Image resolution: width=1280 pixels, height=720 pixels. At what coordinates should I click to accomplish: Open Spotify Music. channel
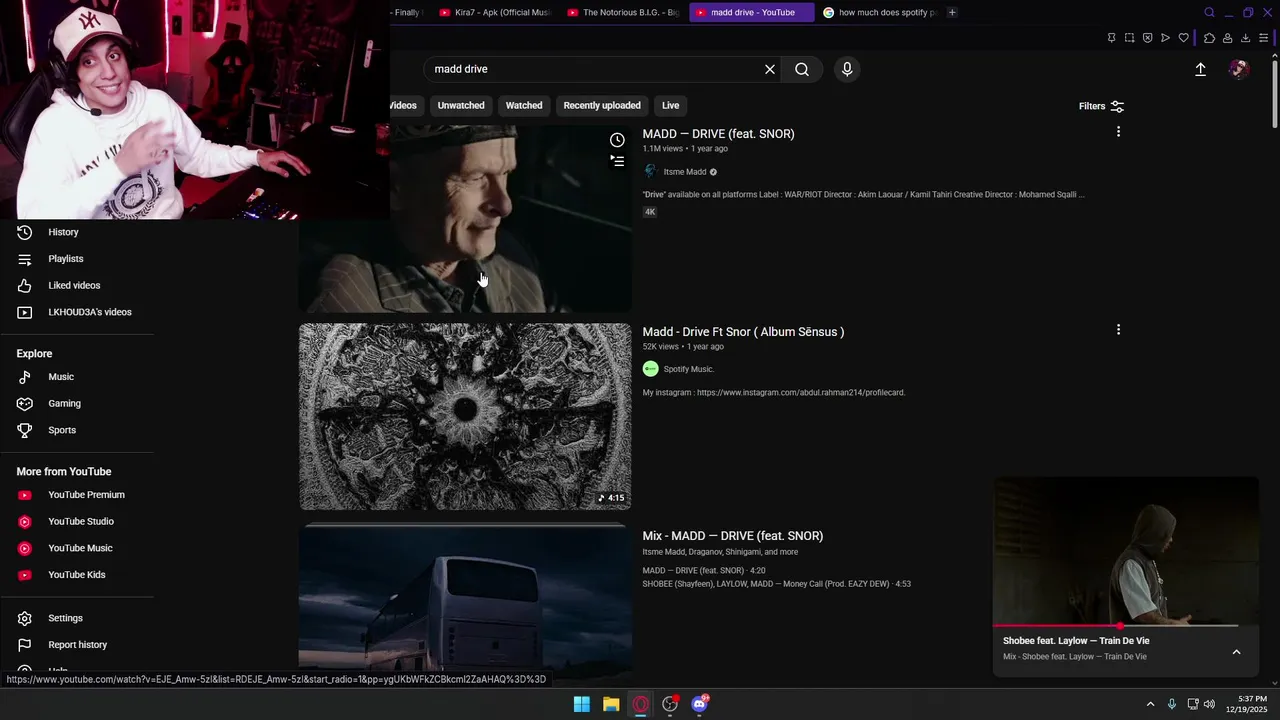coord(688,369)
